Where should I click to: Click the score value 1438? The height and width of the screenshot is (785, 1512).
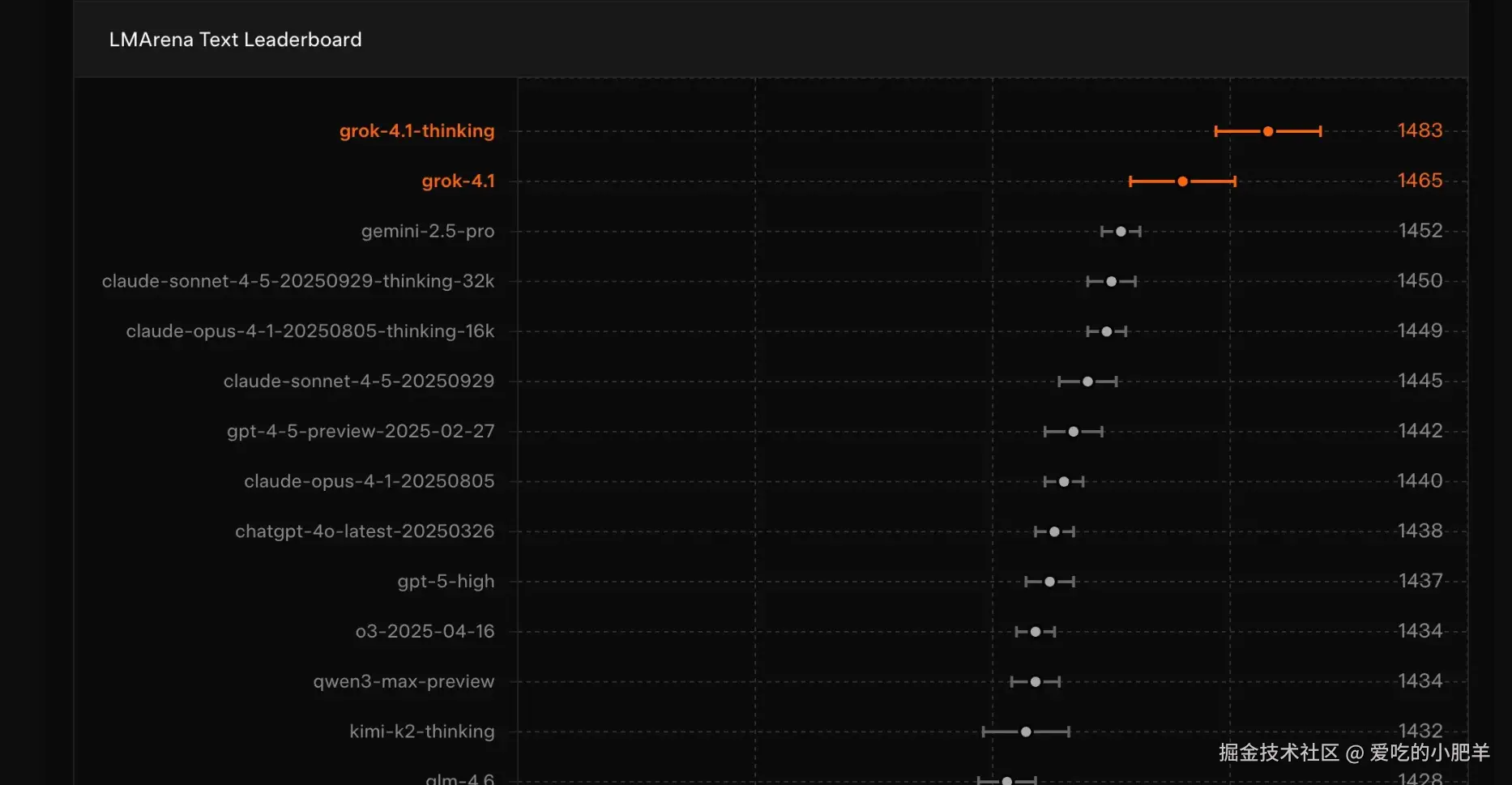[1420, 531]
